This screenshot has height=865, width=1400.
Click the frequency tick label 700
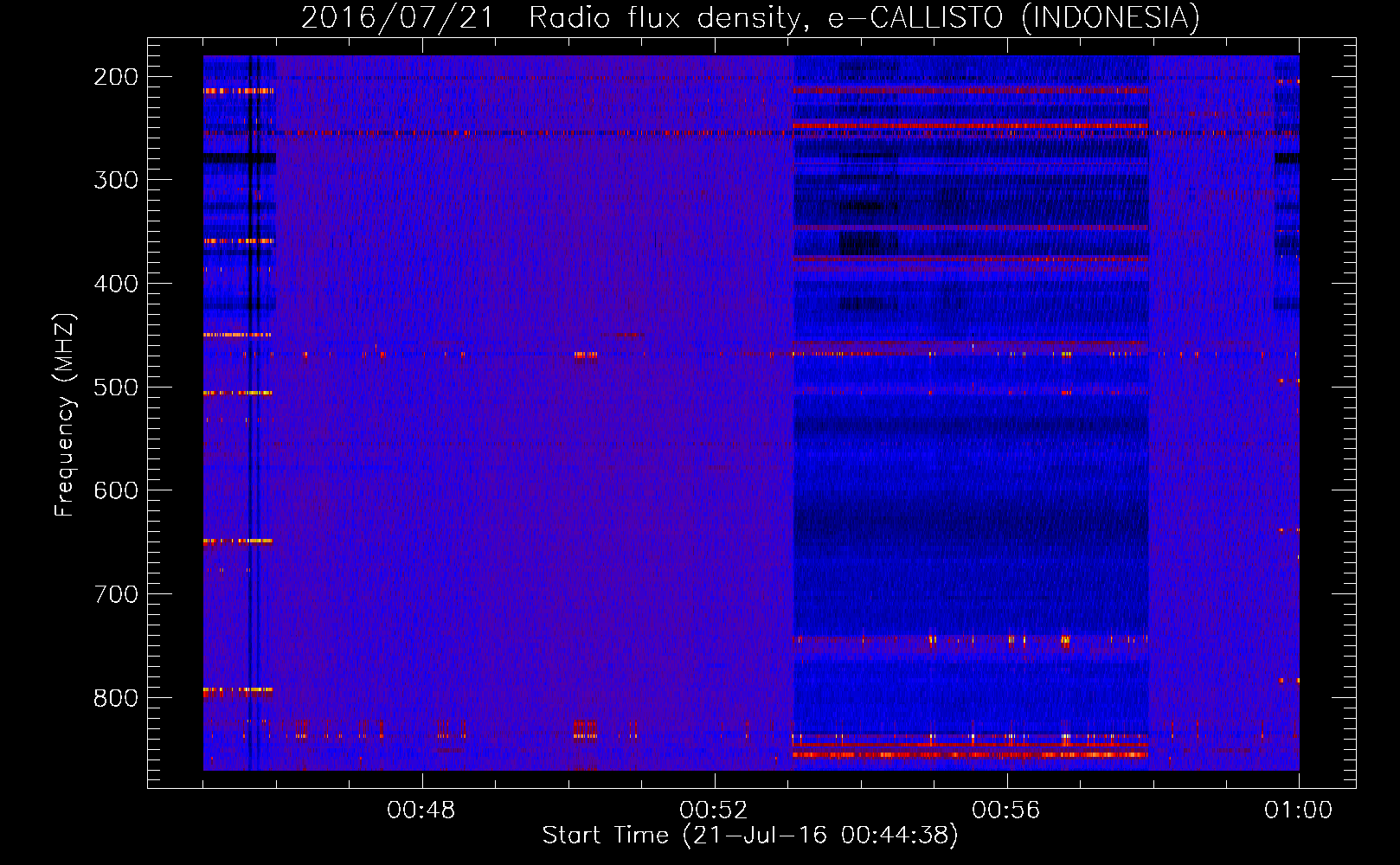tap(116, 594)
